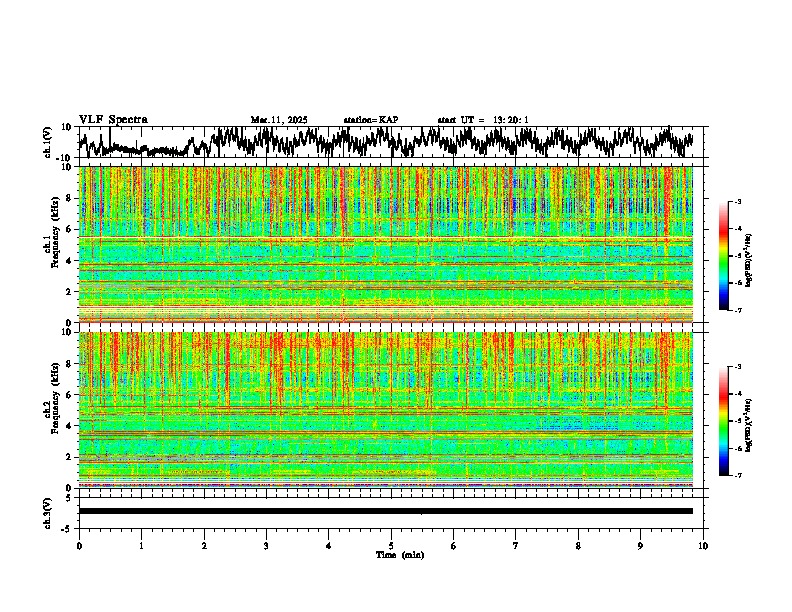
Task: Click the ch.1 color scale bar
Action: pyautogui.click(x=724, y=256)
